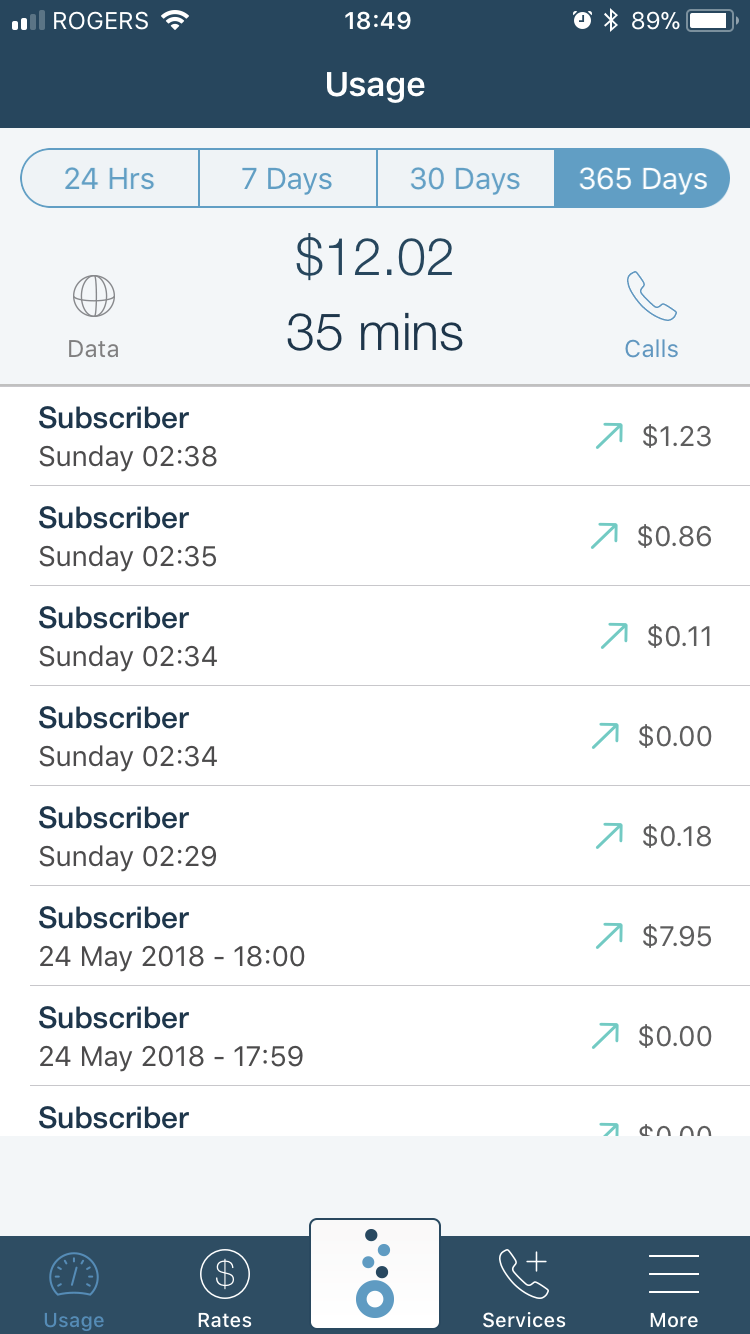Open Subscriber call from Sunday 02:35
Viewport: 750px width, 1334px height.
[300, 537]
